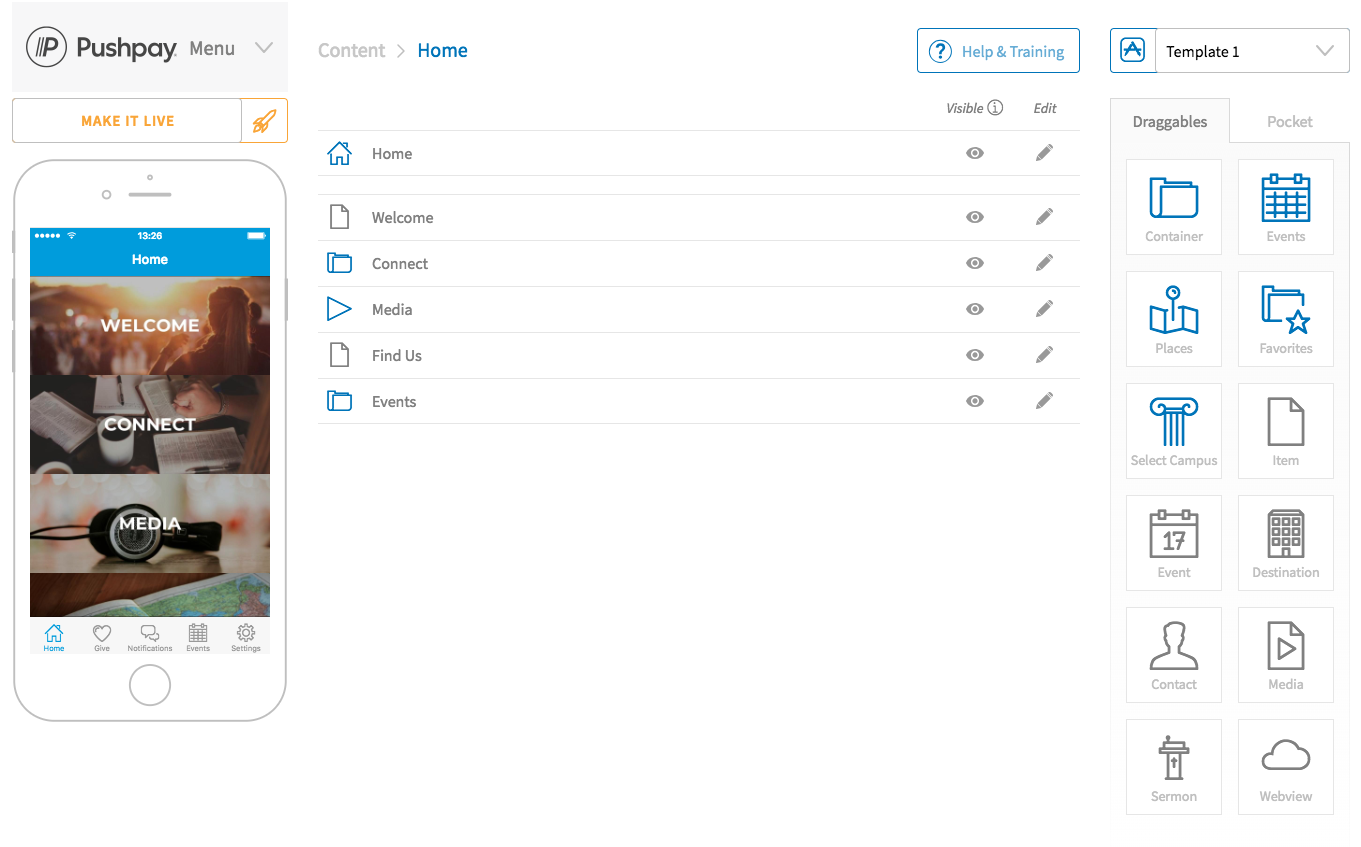Switch to the Pocket tab
The width and height of the screenshot is (1361, 847).
1289,121
